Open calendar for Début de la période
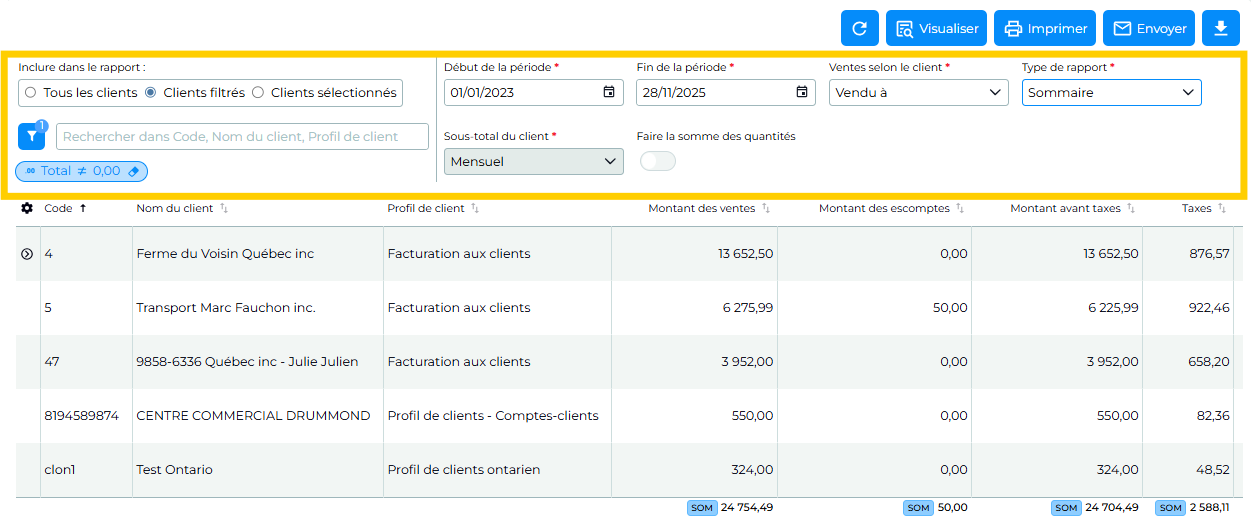Viewport: 1251px width, 524px height. [609, 93]
